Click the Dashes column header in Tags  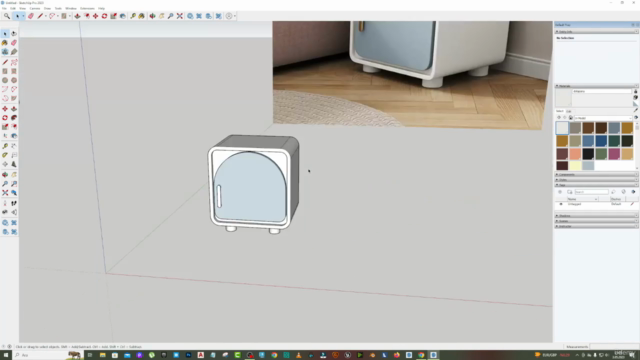point(618,199)
